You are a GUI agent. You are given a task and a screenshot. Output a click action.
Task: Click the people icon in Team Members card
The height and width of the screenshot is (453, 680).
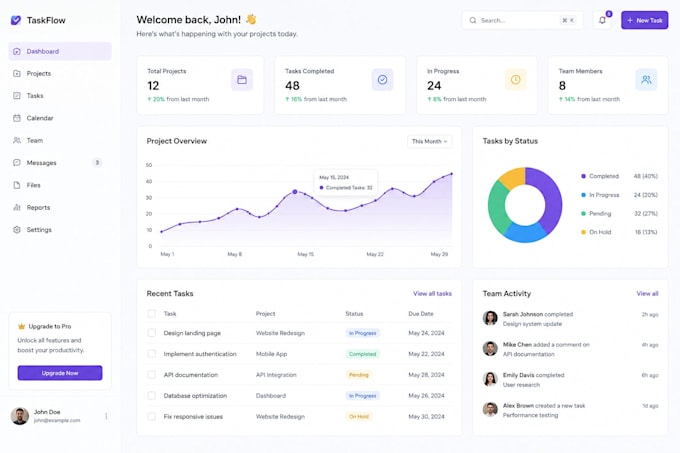[646, 80]
